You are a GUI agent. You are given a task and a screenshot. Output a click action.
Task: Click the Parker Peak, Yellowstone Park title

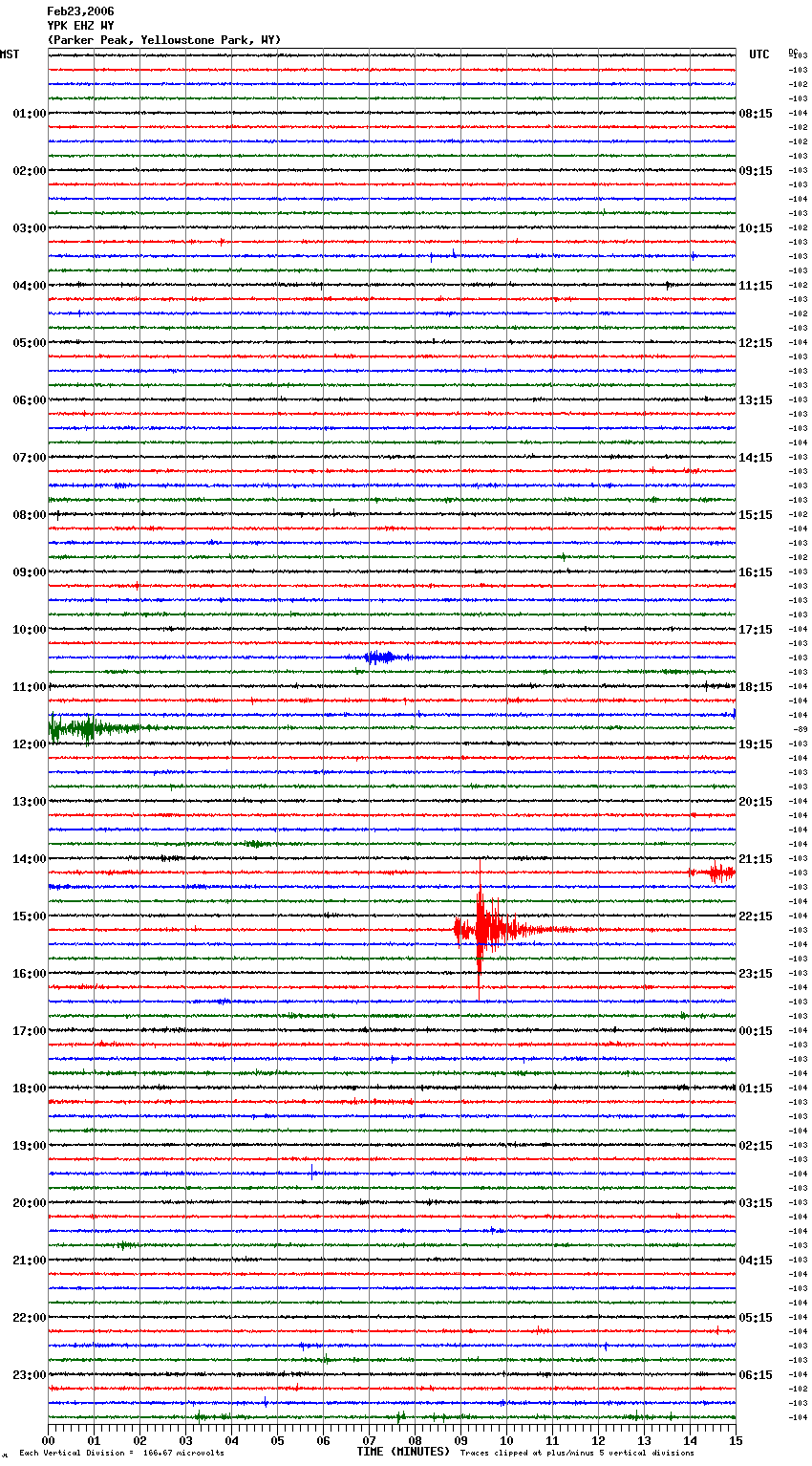coord(164,40)
